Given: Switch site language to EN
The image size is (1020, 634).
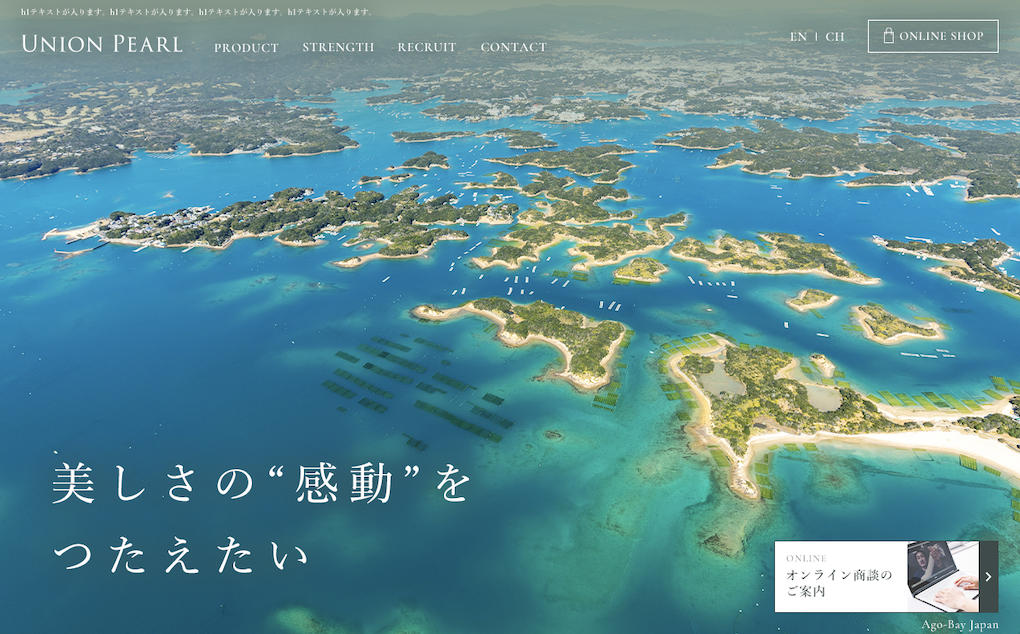Looking at the screenshot, I should pyautogui.click(x=798, y=36).
